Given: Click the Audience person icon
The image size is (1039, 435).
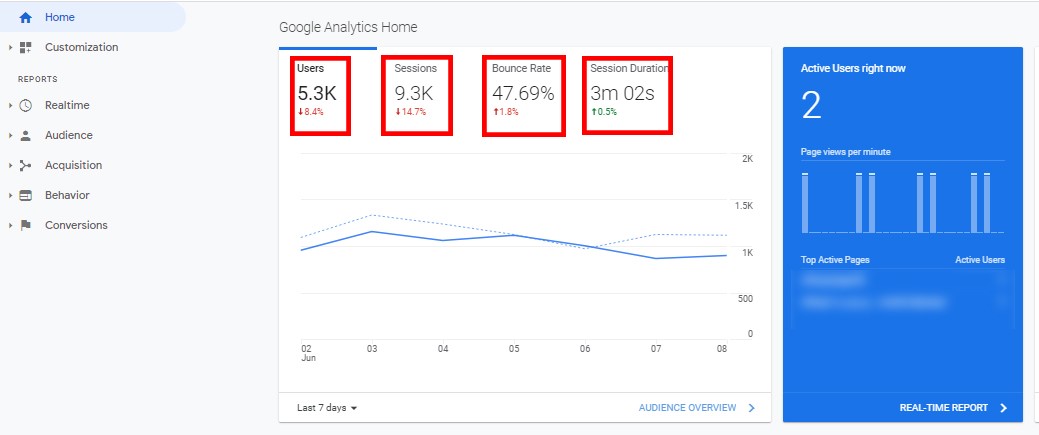Looking at the screenshot, I should coord(26,135).
